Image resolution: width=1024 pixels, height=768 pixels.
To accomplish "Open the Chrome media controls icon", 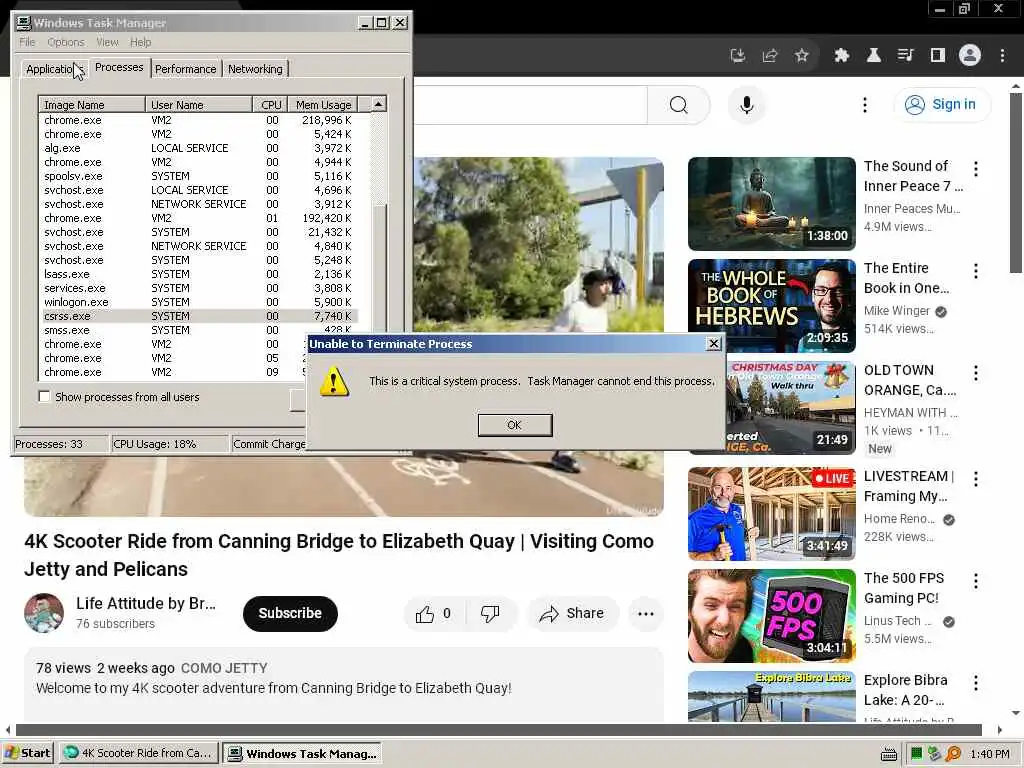I will pos(906,56).
